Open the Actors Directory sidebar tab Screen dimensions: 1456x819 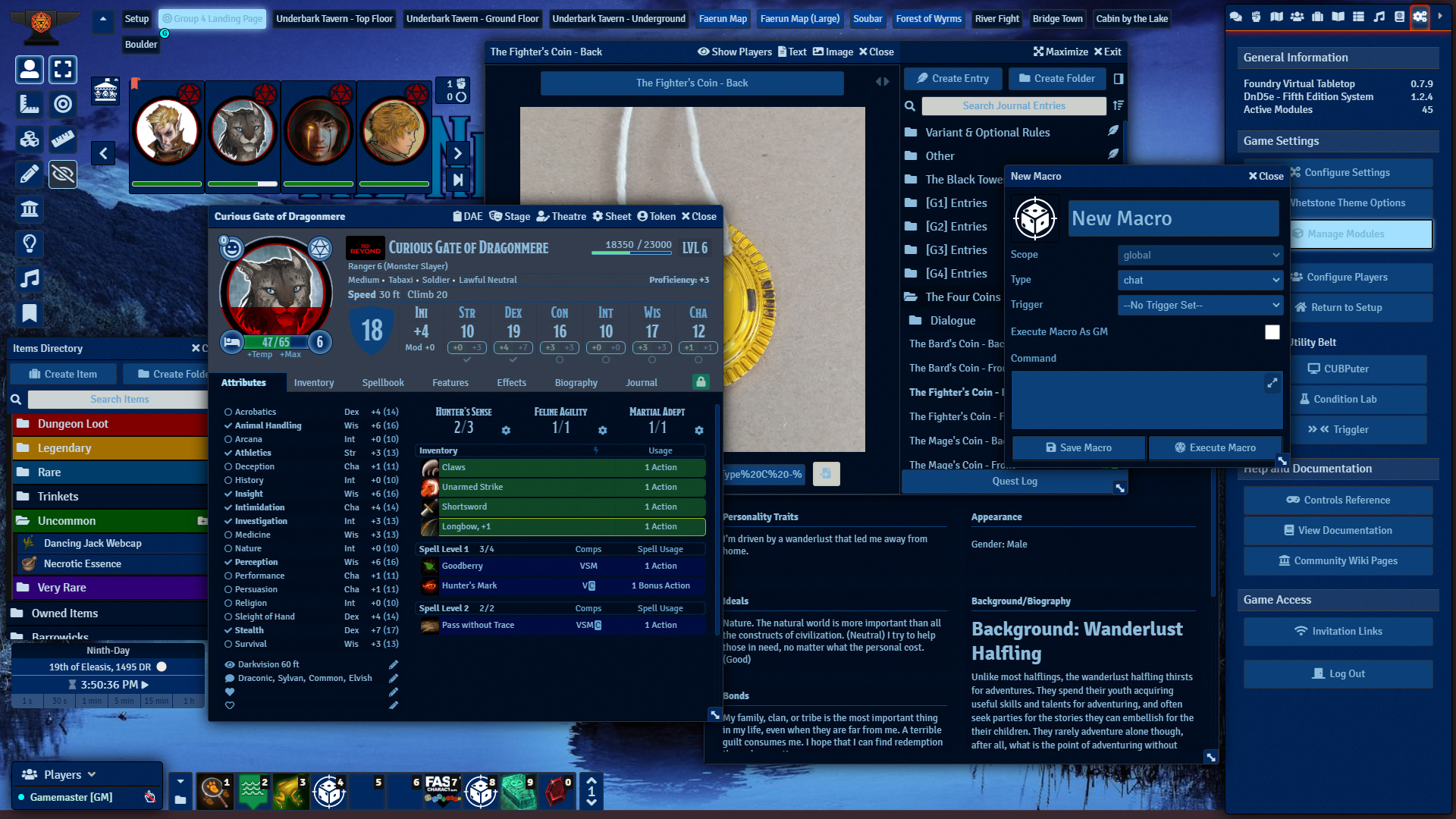coord(1298,17)
